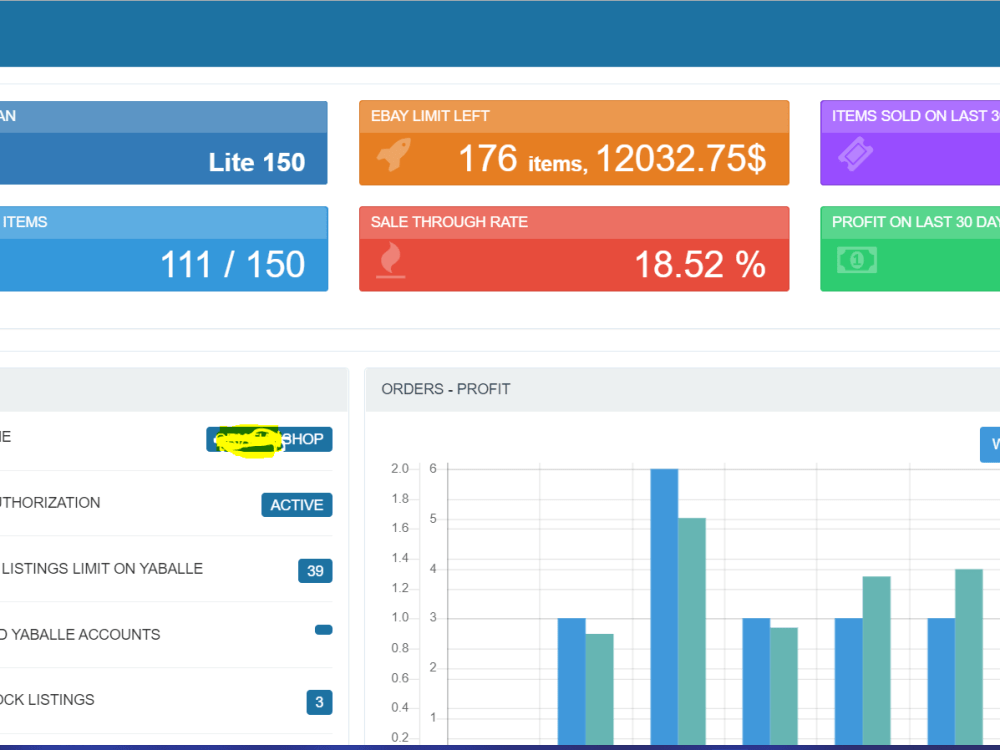Viewport: 1000px width, 750px height.
Task: Click the LISTINGS LIMIT ON YABALLE row label
Action: click(x=102, y=568)
